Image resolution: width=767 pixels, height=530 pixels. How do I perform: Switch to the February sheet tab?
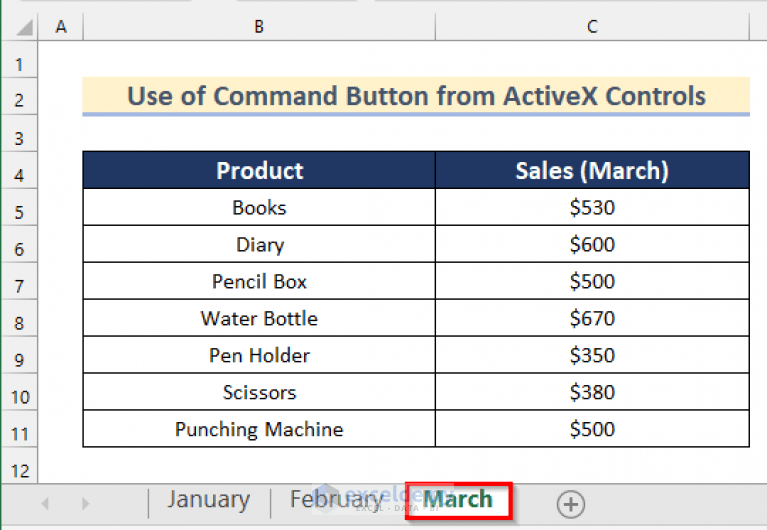tap(337, 500)
